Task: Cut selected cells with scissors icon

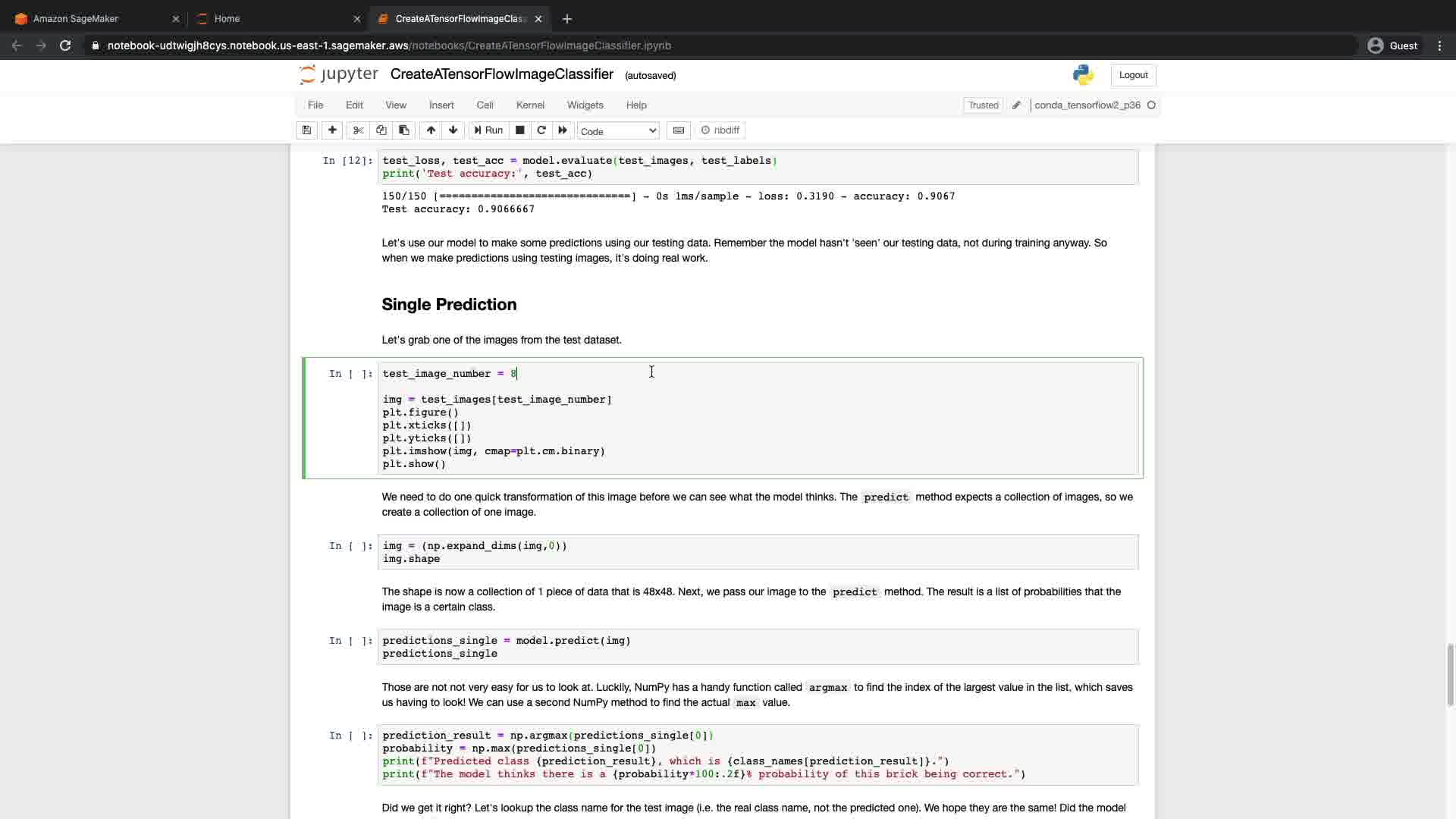Action: click(x=358, y=130)
